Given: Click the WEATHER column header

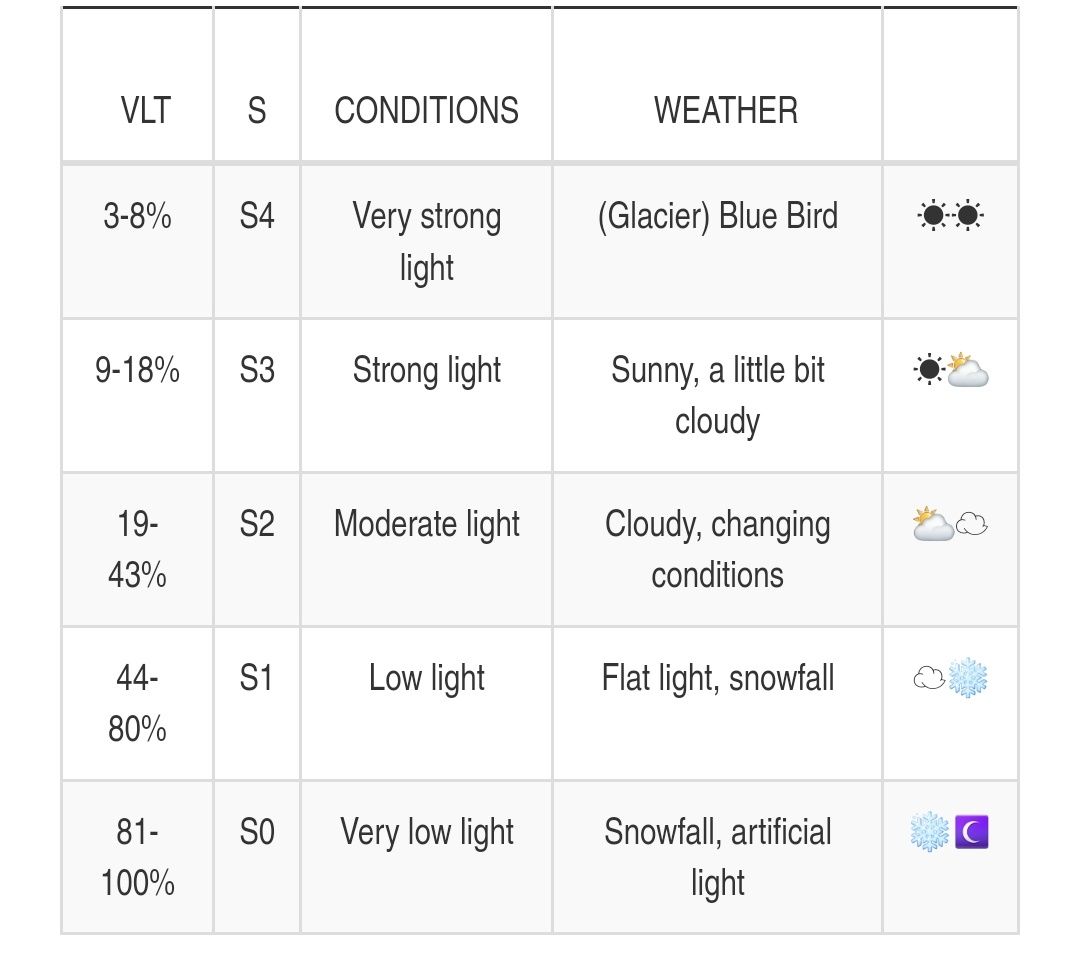Looking at the screenshot, I should [725, 110].
